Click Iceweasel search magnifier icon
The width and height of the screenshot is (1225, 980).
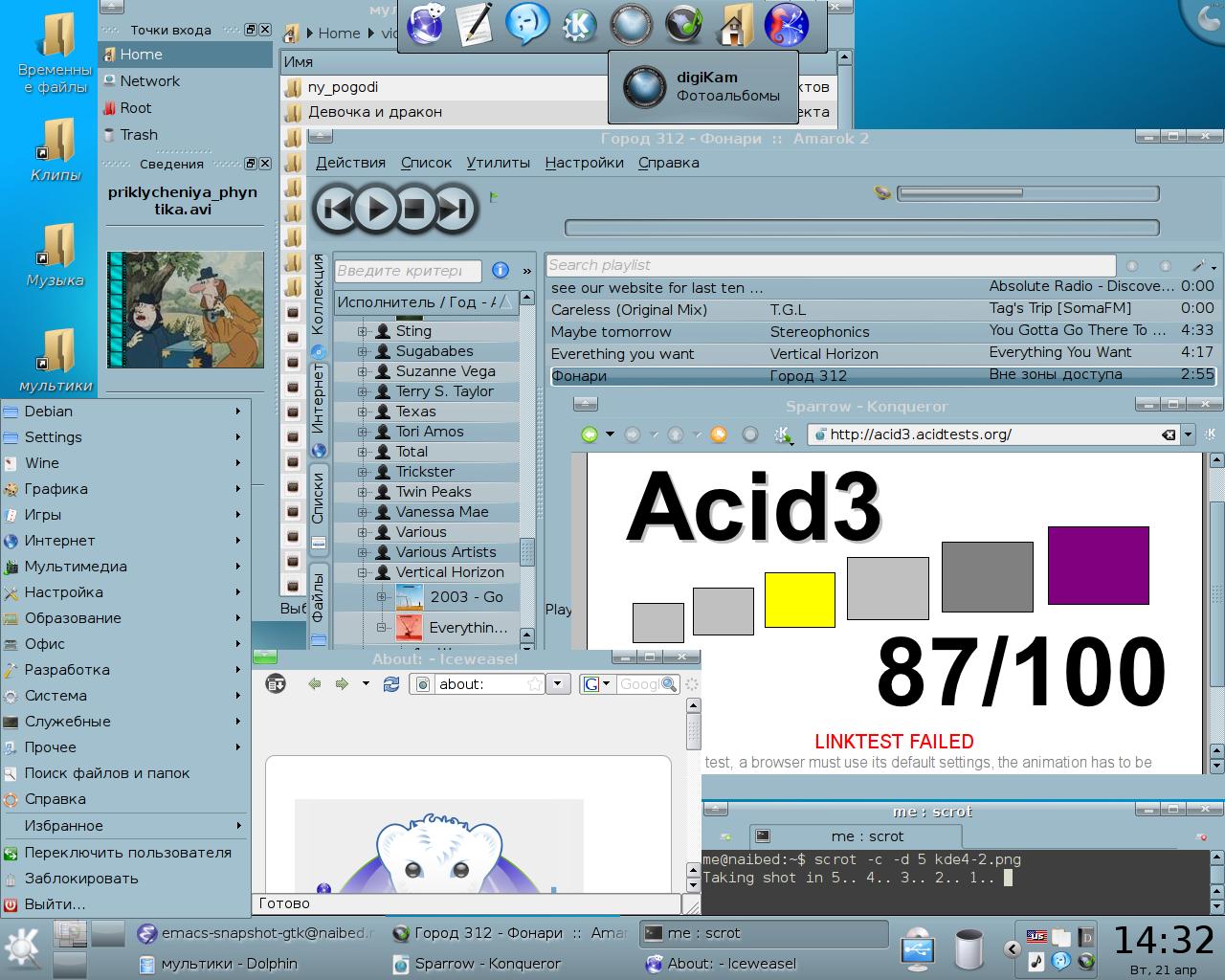pyautogui.click(x=669, y=684)
